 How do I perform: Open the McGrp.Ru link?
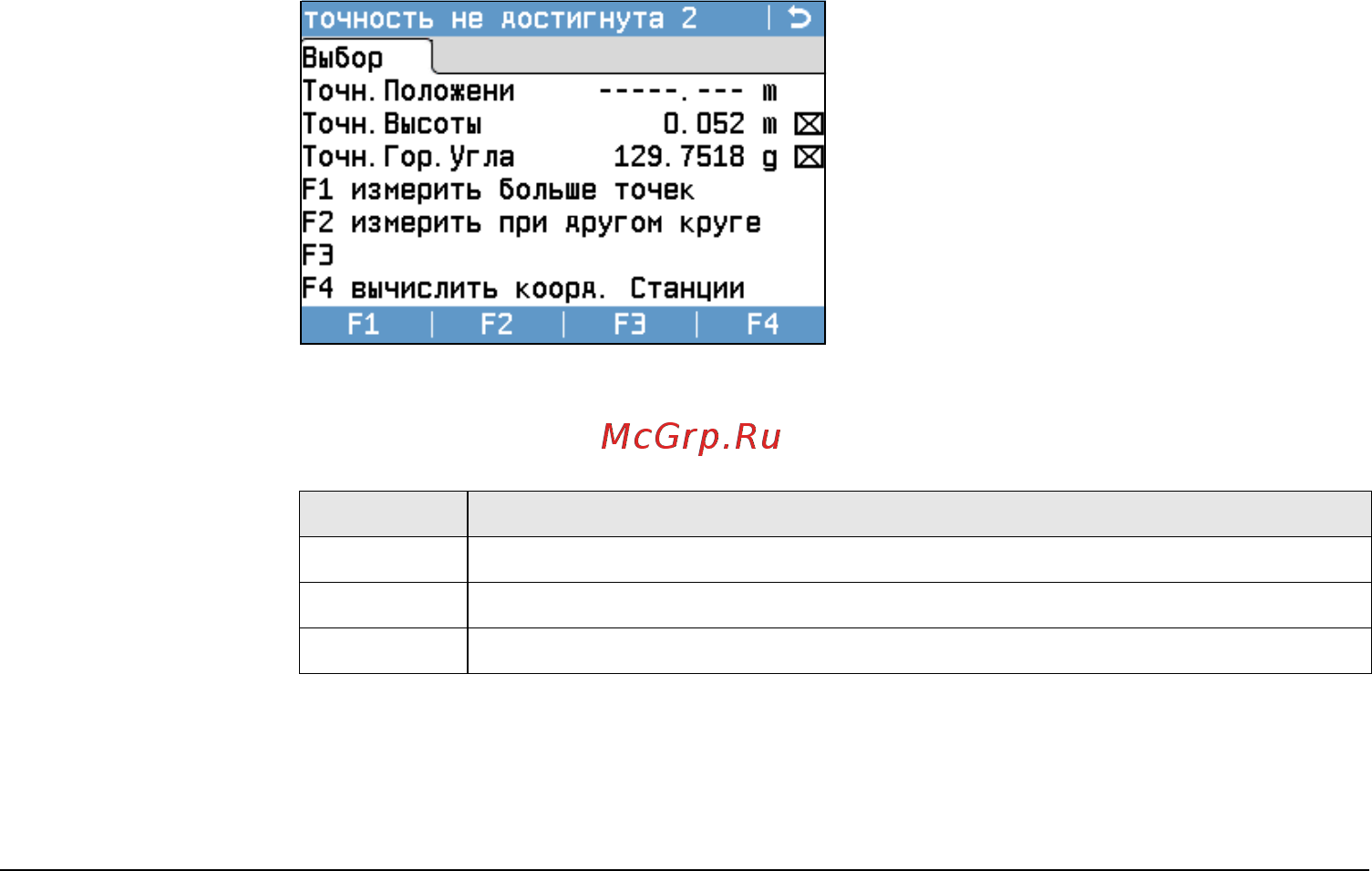pos(691,437)
